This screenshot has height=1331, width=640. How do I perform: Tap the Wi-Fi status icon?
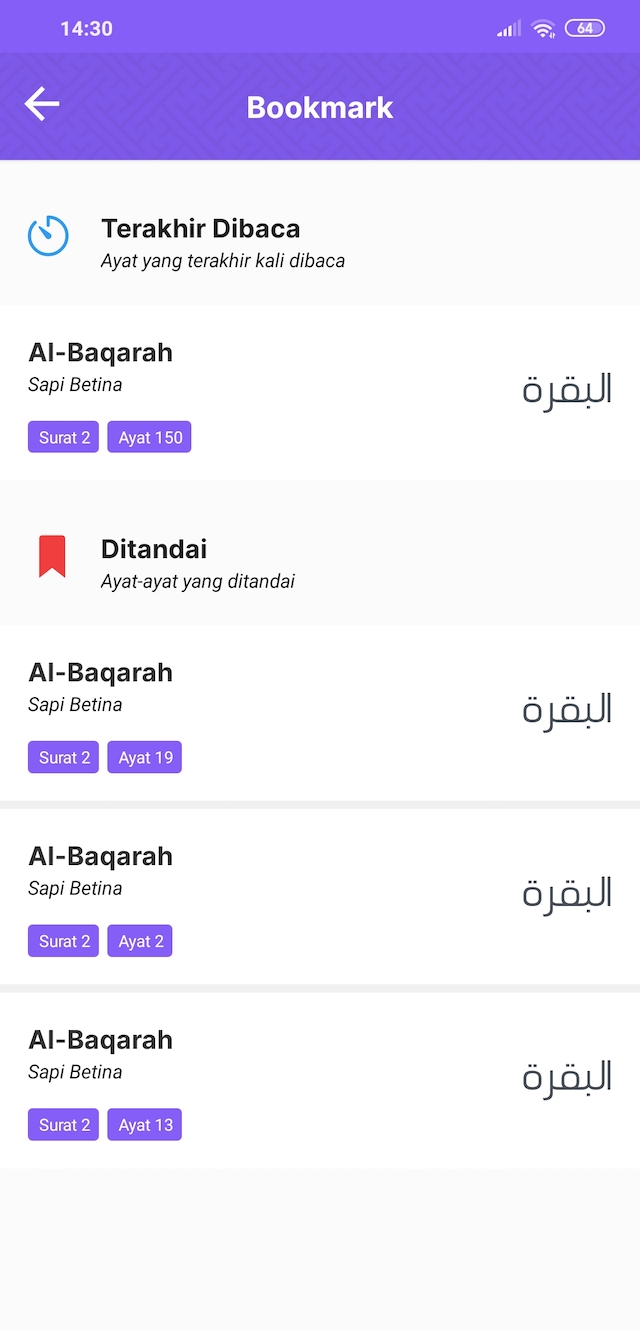pyautogui.click(x=543, y=29)
